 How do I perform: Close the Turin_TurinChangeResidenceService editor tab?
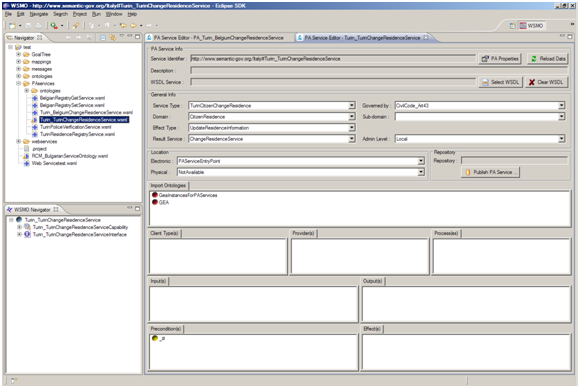(426, 37)
